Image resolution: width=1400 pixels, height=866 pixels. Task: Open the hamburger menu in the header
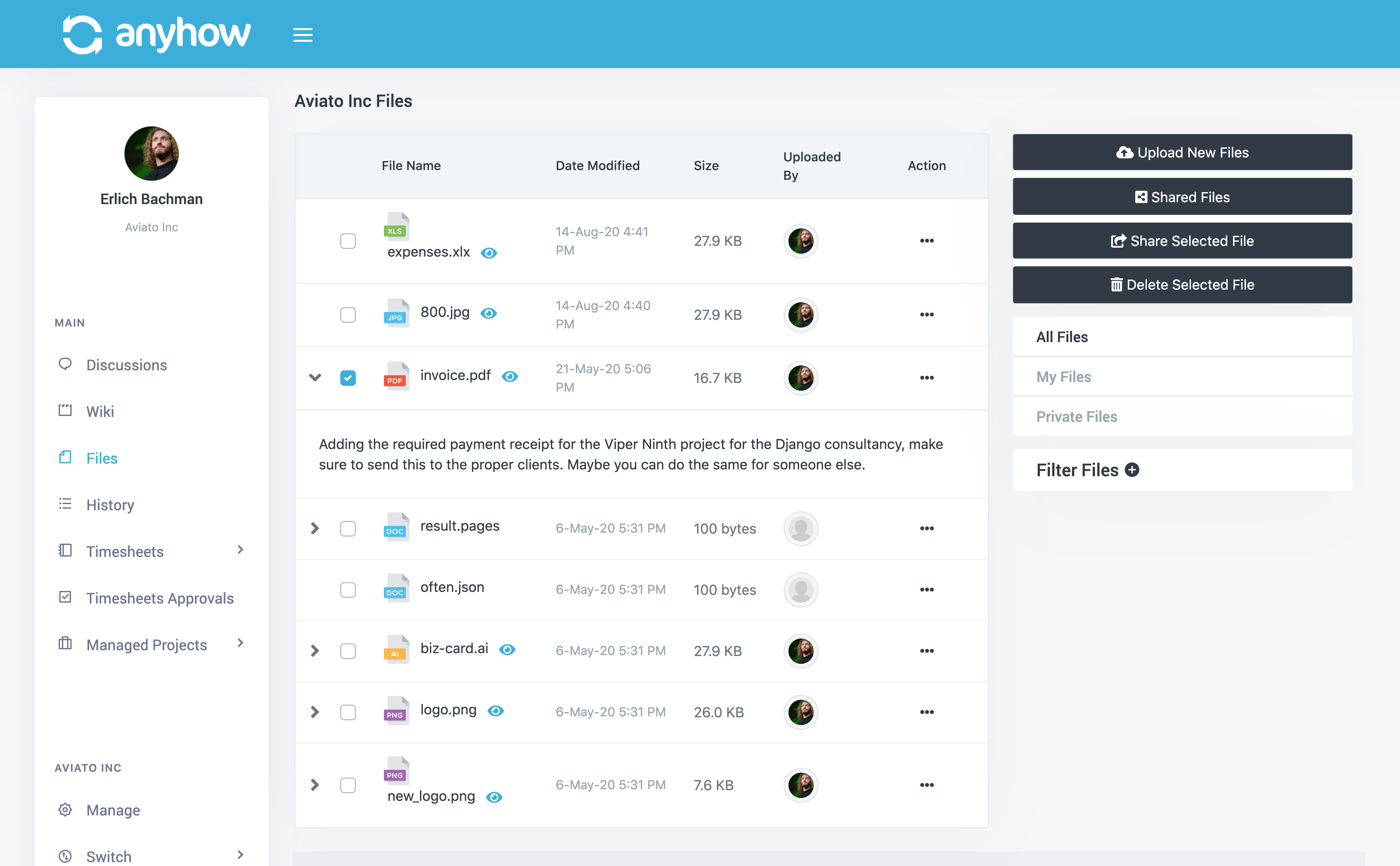click(x=302, y=35)
